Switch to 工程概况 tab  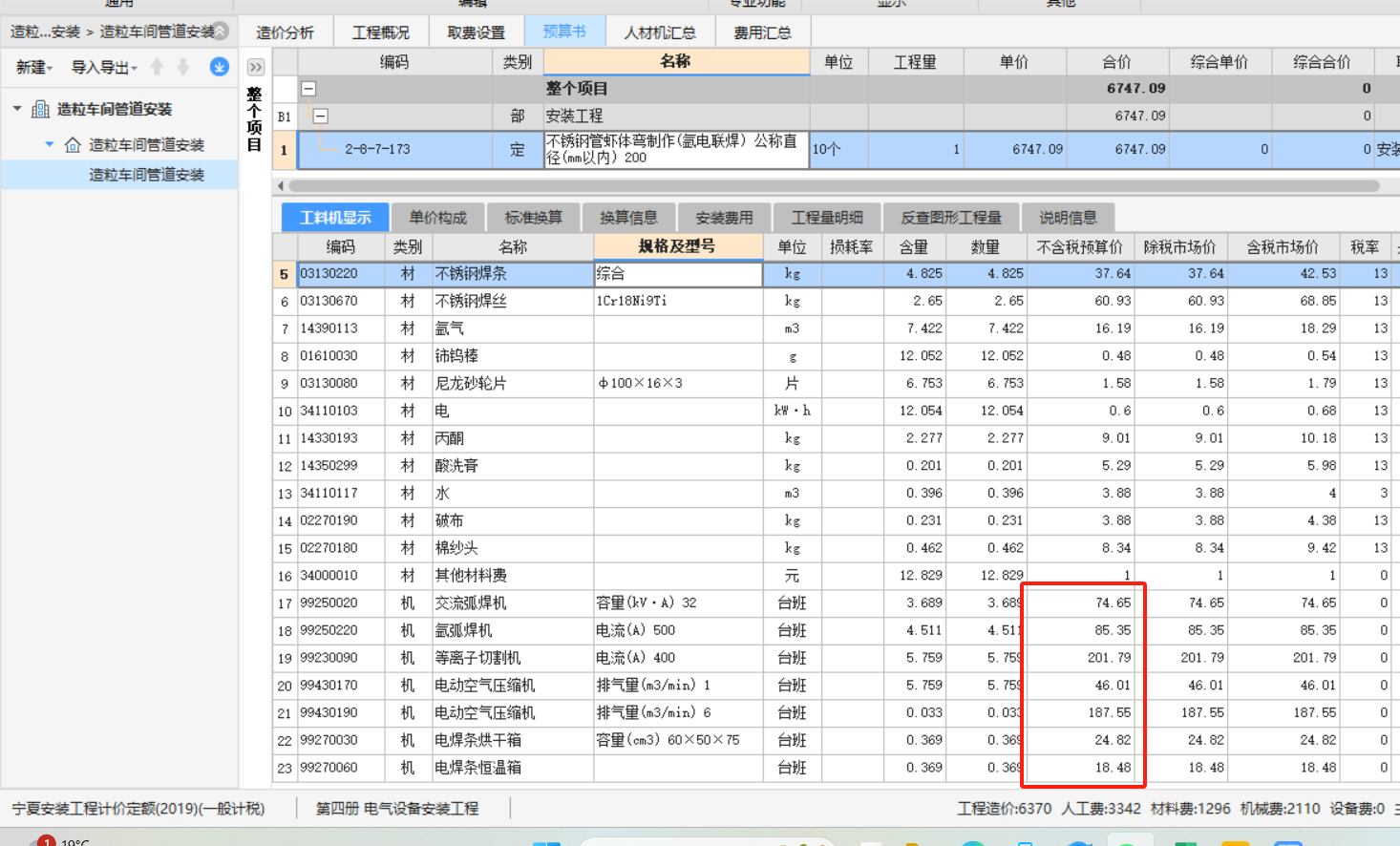(380, 32)
